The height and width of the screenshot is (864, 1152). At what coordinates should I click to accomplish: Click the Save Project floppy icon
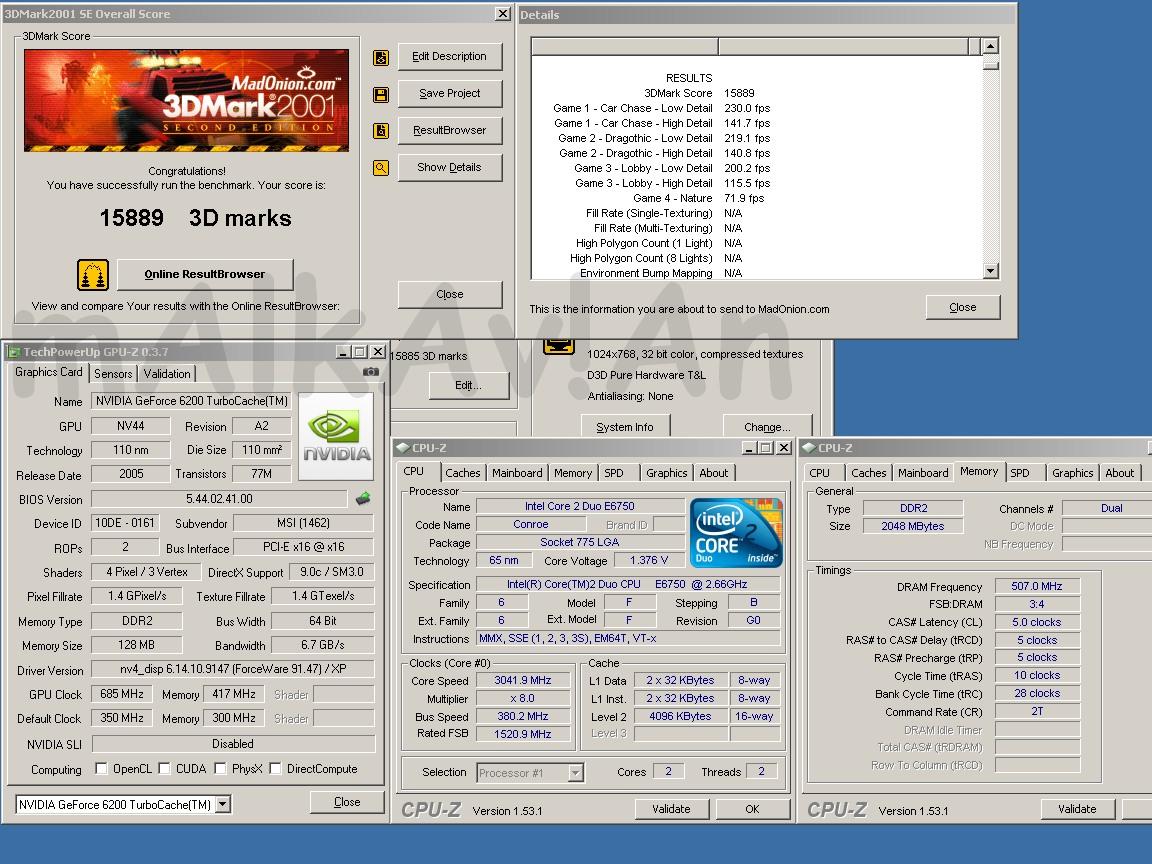pos(381,94)
